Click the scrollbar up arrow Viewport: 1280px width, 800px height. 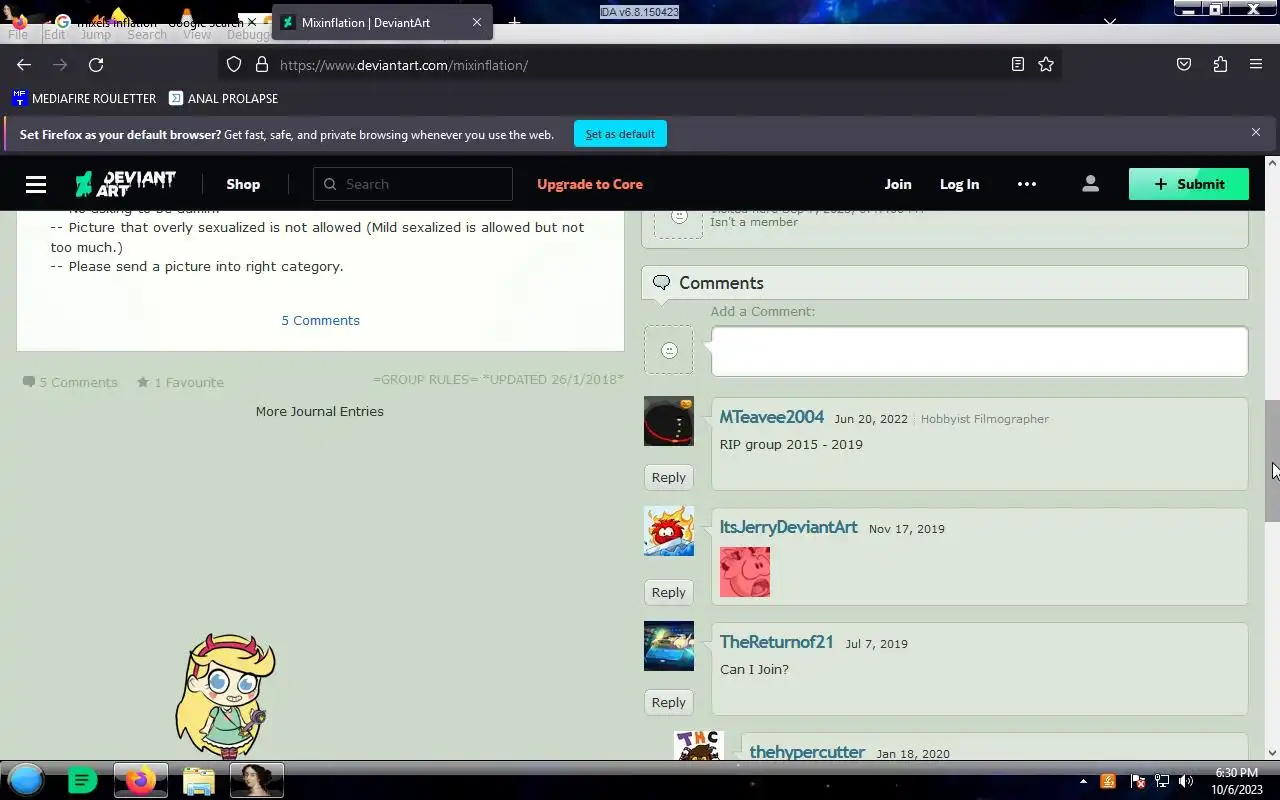click(1272, 162)
